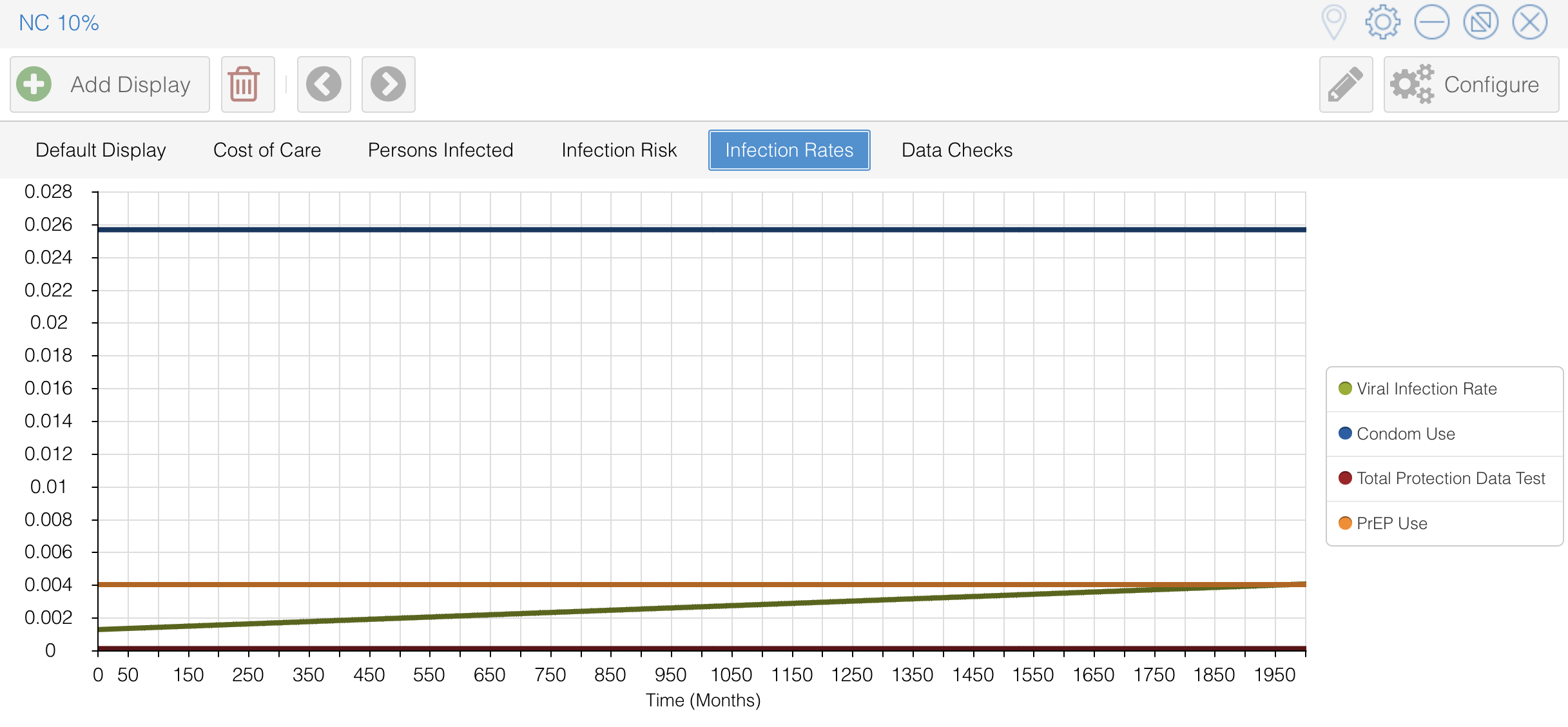The image size is (1568, 727).
Task: Click the pencil edit icon
Action: pos(1346,84)
